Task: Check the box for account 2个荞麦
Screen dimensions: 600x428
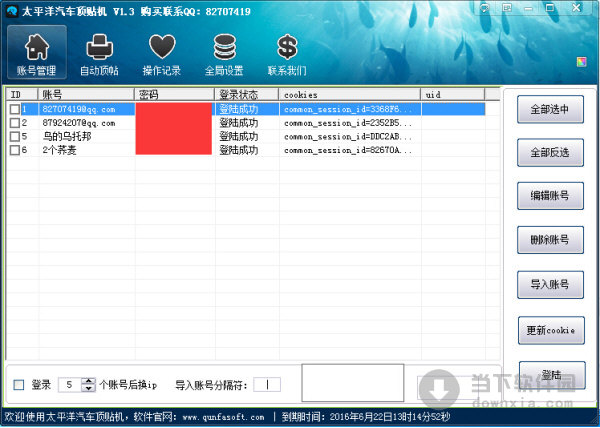Action: (x=15, y=150)
